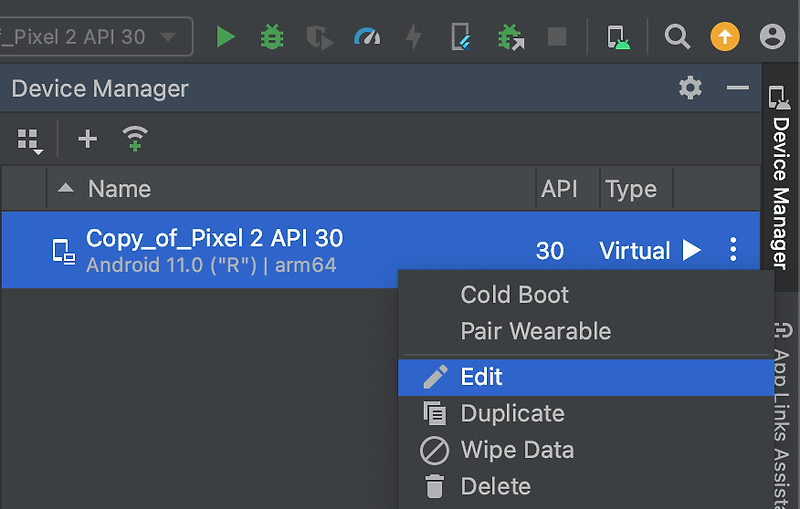The image size is (800, 509).
Task: Open the Pixel 2 API 30 device dropdown
Action: point(95,37)
